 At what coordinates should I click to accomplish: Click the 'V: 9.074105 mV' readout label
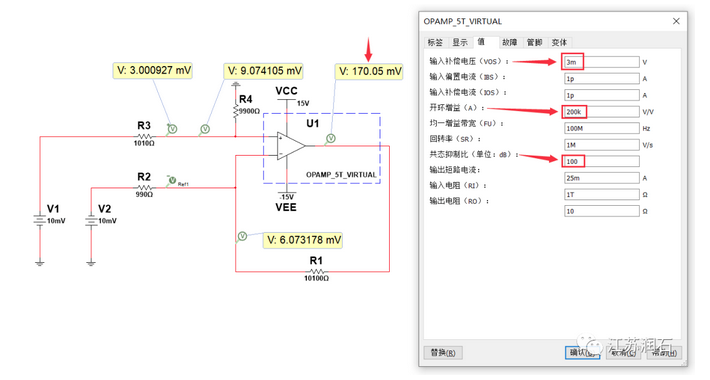click(264, 71)
